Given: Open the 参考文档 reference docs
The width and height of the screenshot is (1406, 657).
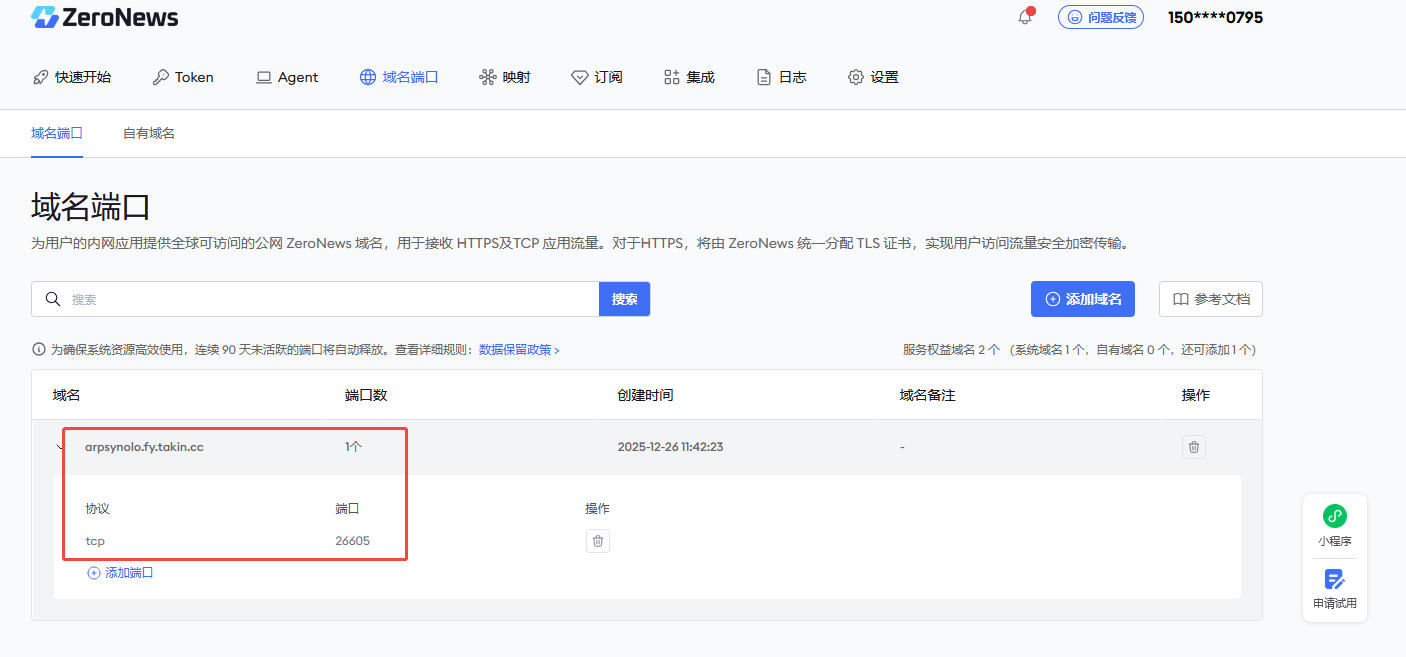Looking at the screenshot, I should tap(1210, 299).
